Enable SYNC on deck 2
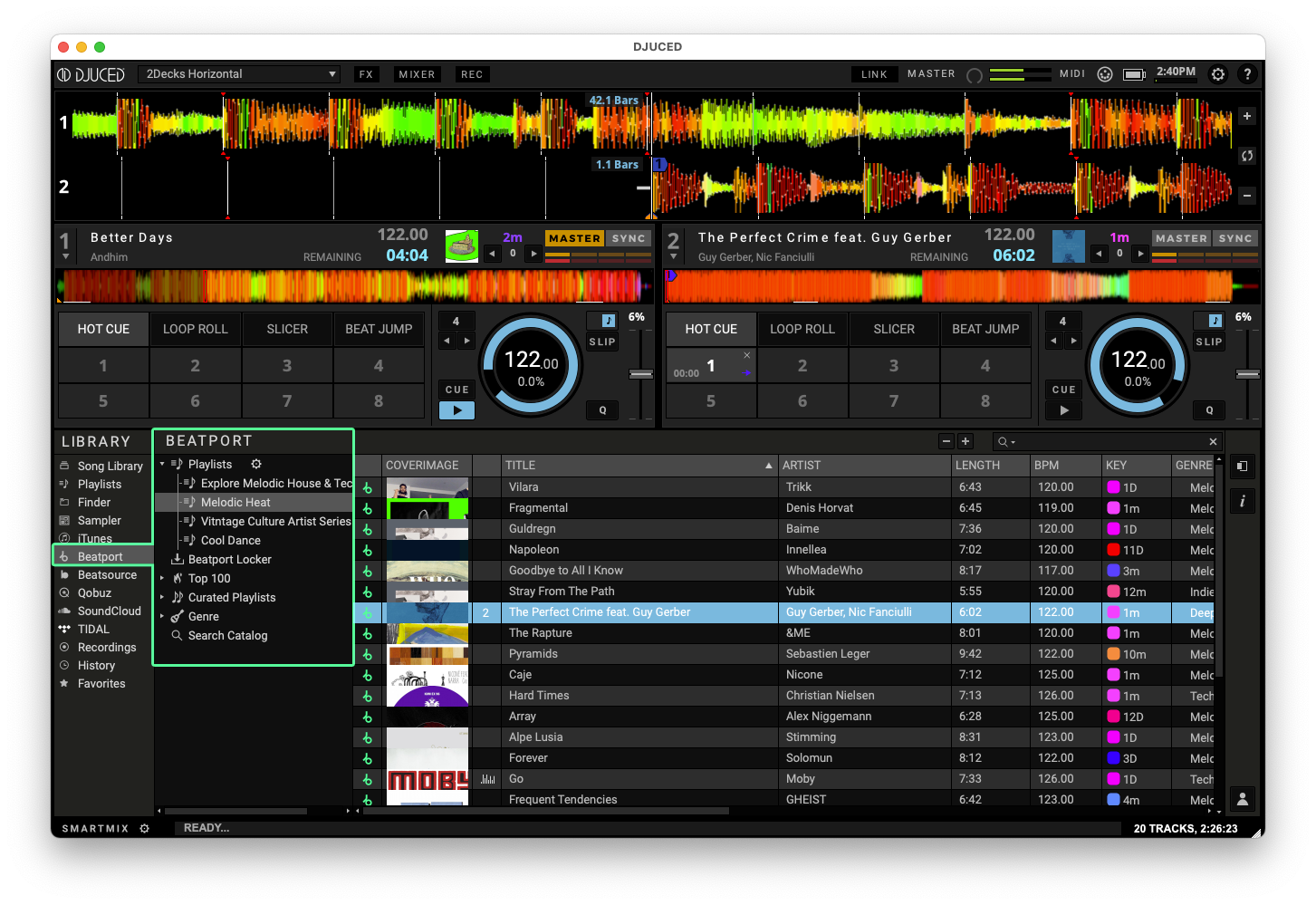The height and width of the screenshot is (905, 1316). [1235, 238]
